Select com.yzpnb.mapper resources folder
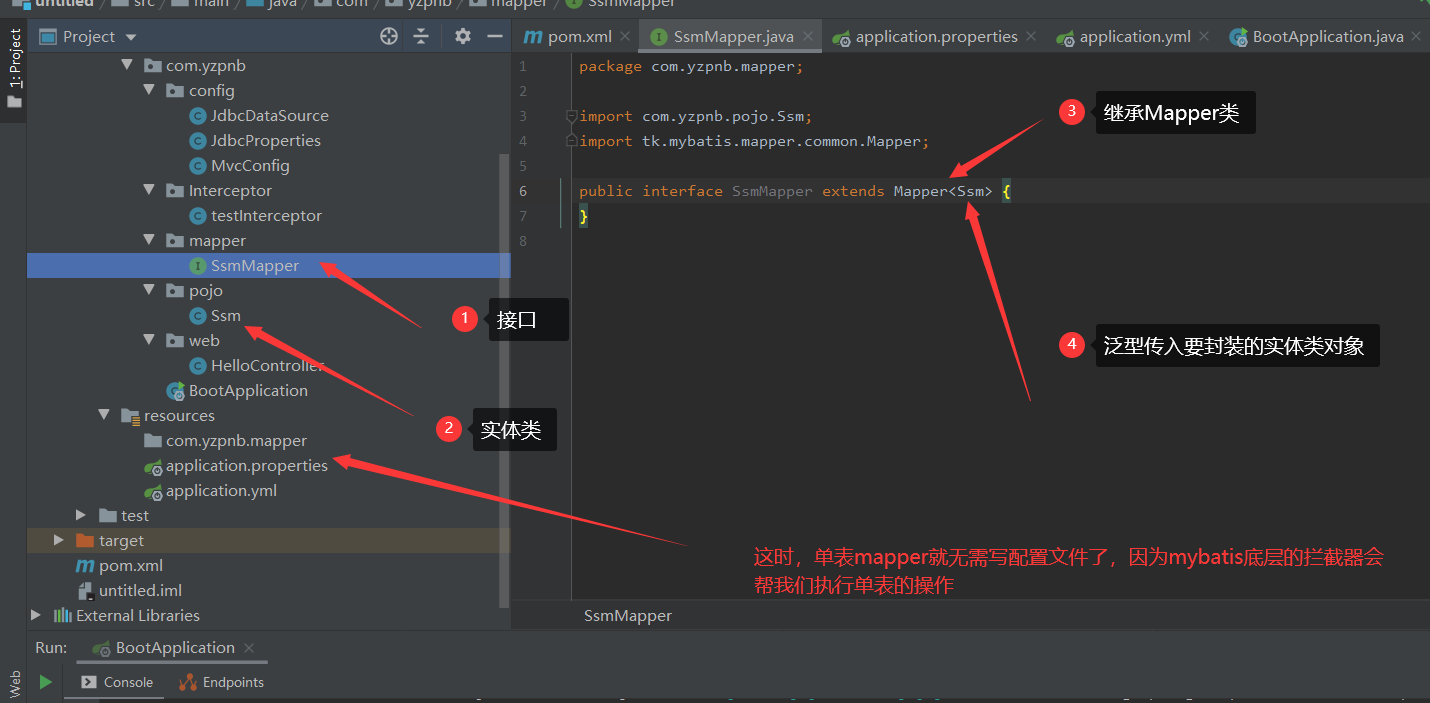1430x703 pixels. point(225,440)
